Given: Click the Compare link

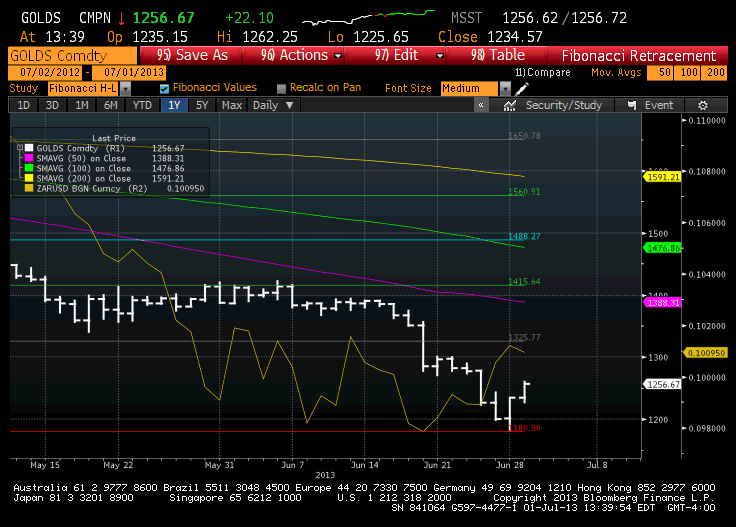Looking at the screenshot, I should (543, 72).
